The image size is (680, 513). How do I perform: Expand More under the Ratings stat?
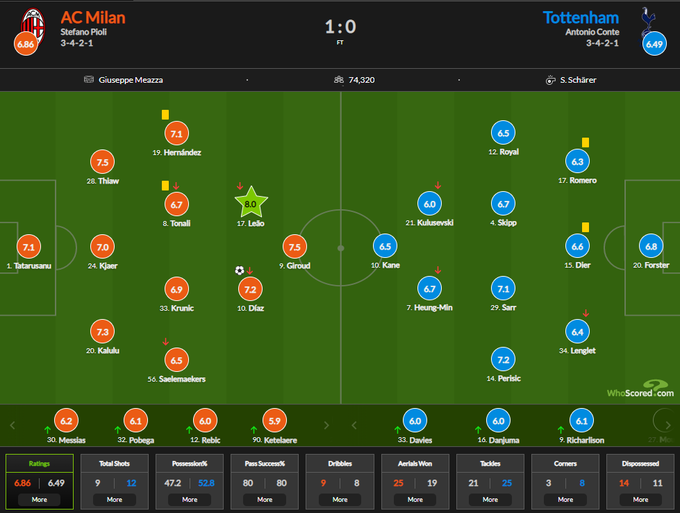40,498
